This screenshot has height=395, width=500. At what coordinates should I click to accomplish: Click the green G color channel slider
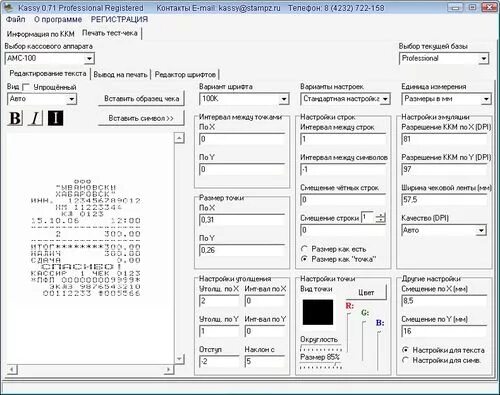point(364,340)
